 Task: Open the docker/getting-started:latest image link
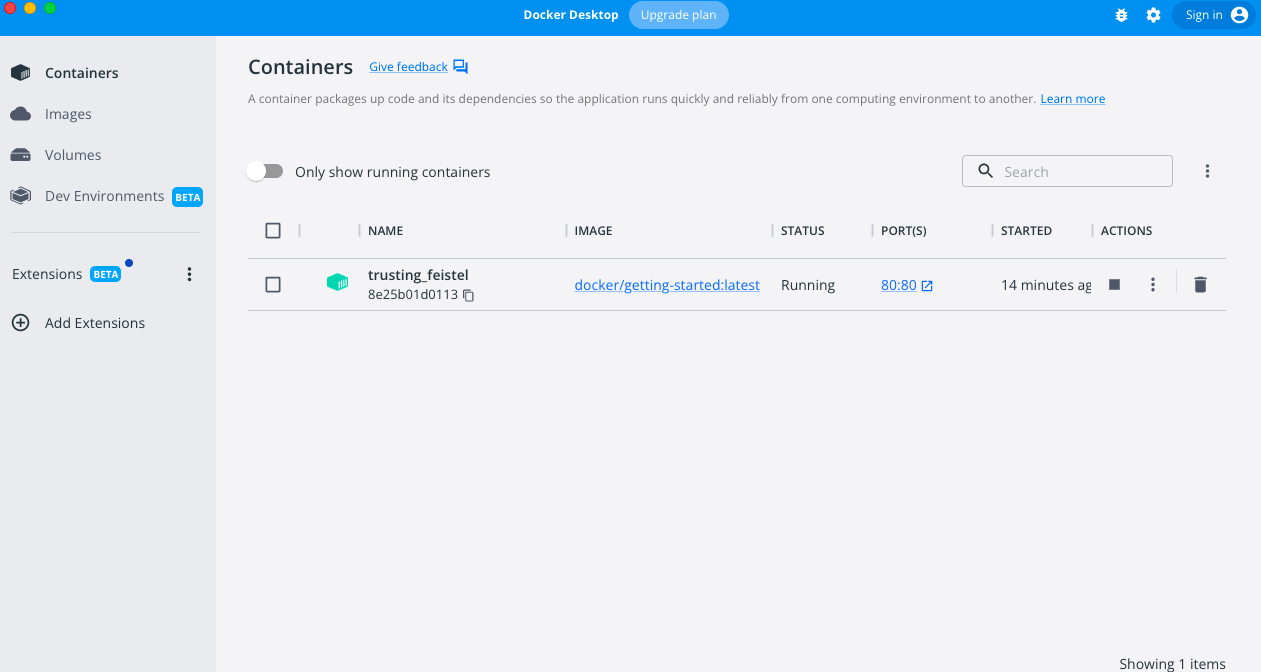(x=667, y=285)
